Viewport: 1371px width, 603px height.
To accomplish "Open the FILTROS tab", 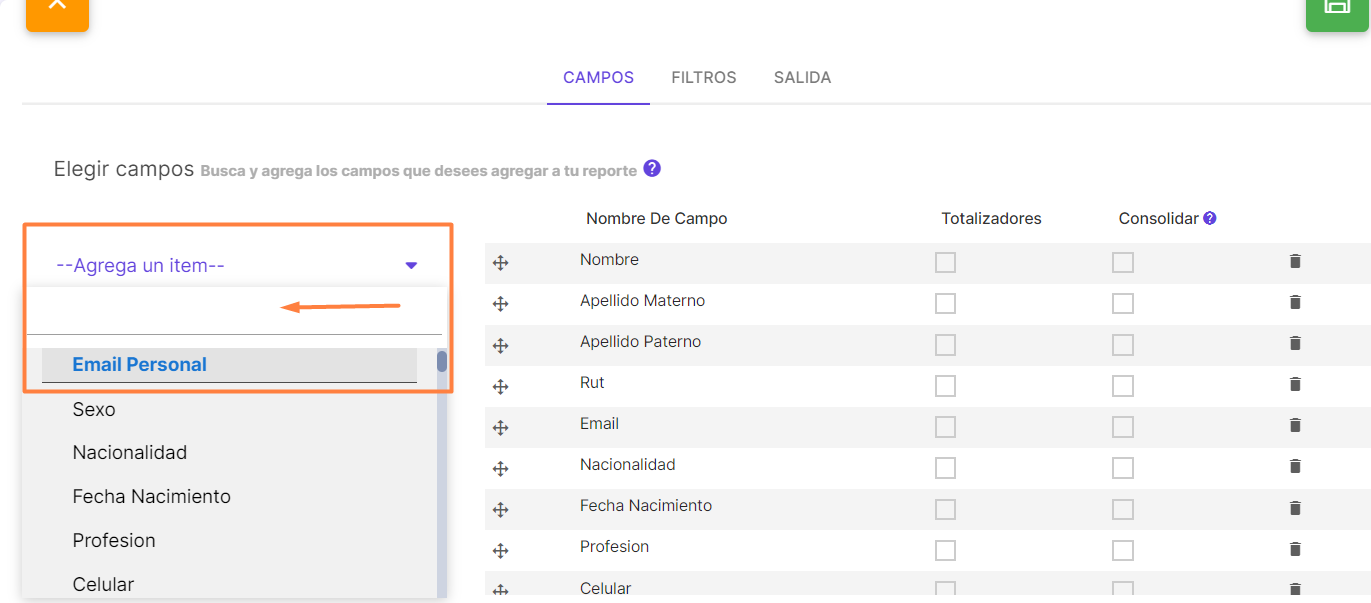I will pyautogui.click(x=704, y=77).
